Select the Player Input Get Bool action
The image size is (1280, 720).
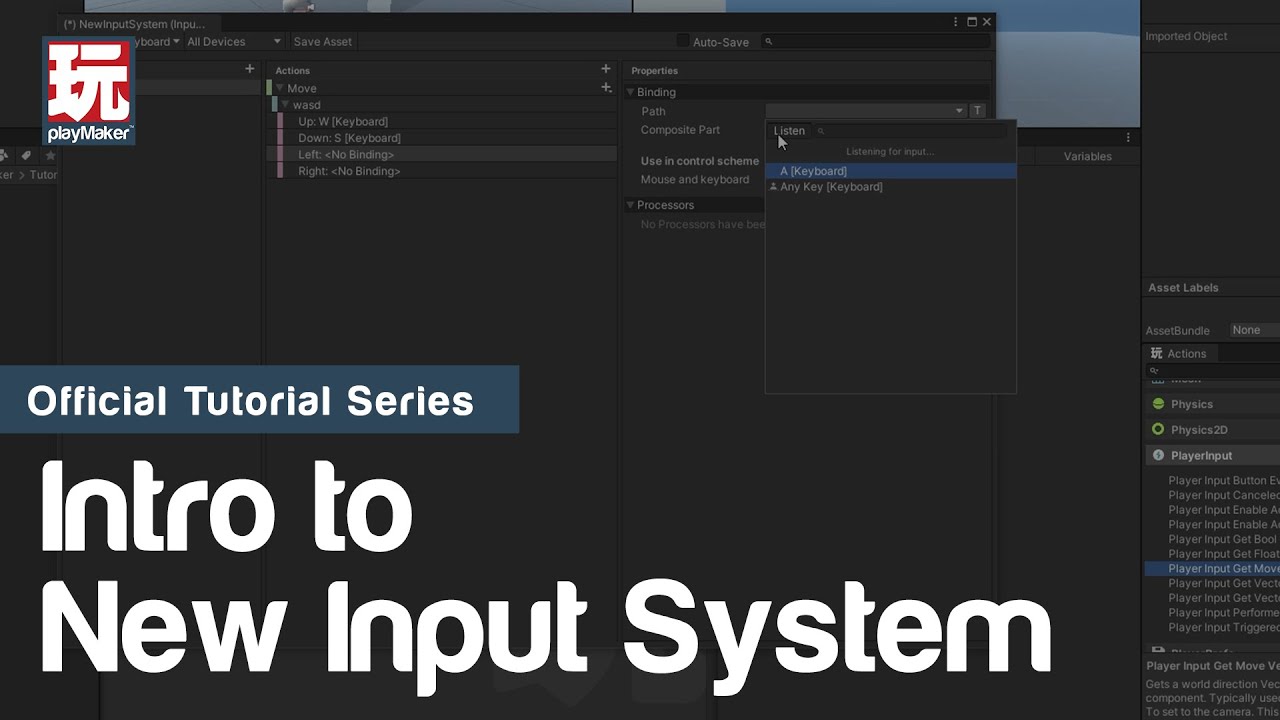1224,539
